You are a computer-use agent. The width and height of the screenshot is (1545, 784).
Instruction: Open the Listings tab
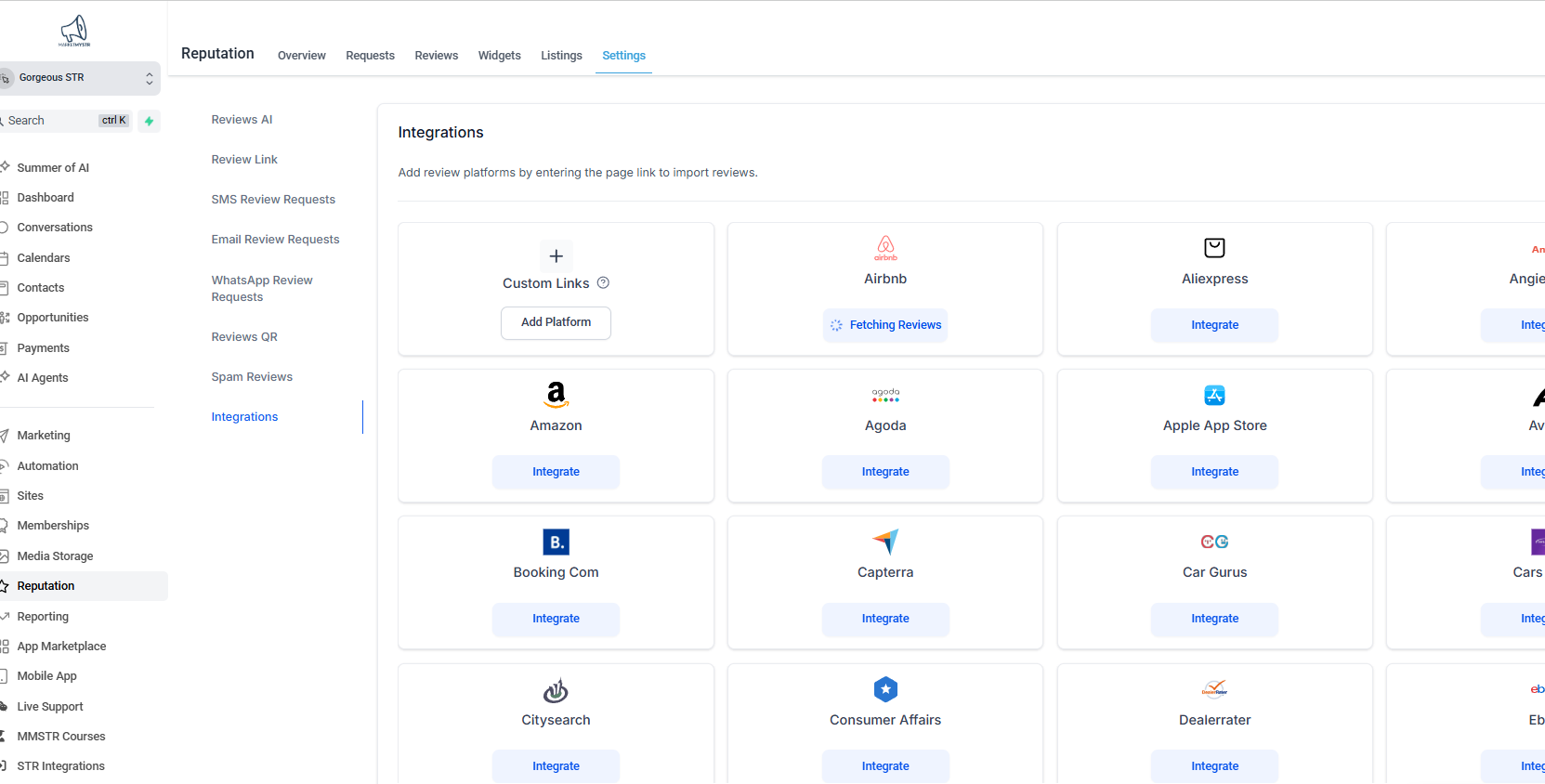coord(561,56)
